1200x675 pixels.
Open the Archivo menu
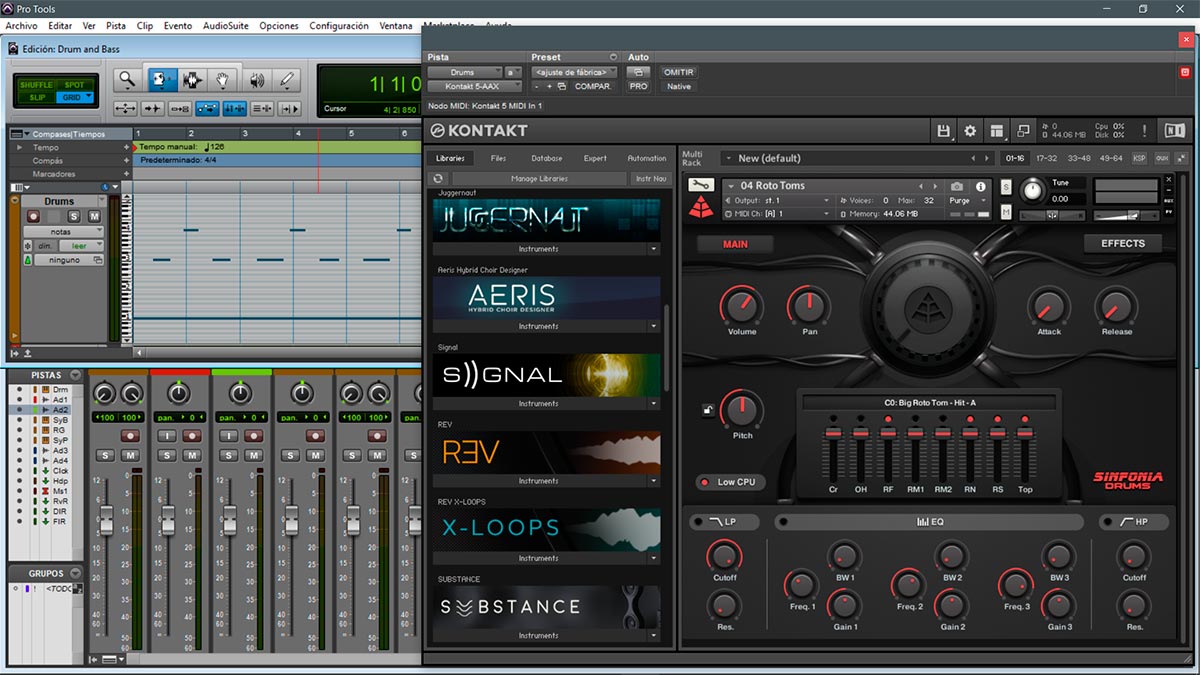pyautogui.click(x=22, y=26)
